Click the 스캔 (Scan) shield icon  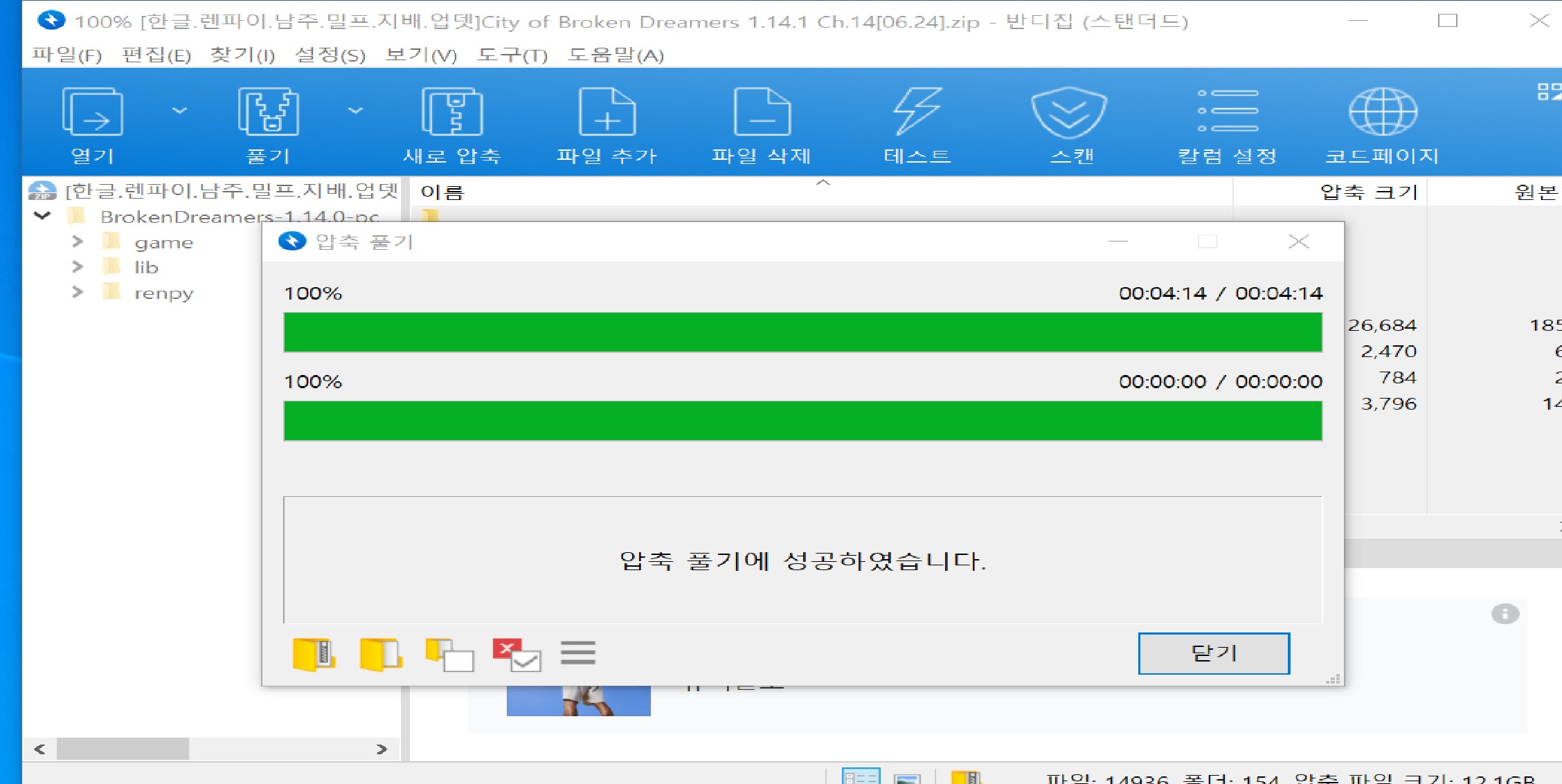[x=1069, y=112]
